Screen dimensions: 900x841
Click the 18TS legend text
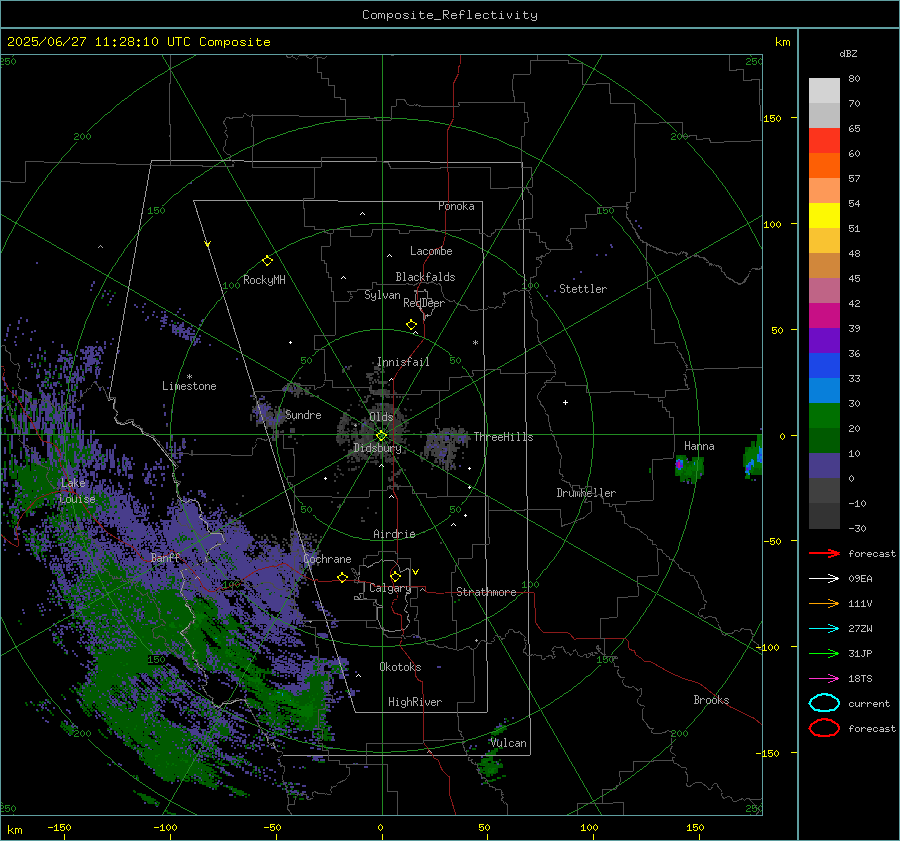pyautogui.click(x=860, y=679)
